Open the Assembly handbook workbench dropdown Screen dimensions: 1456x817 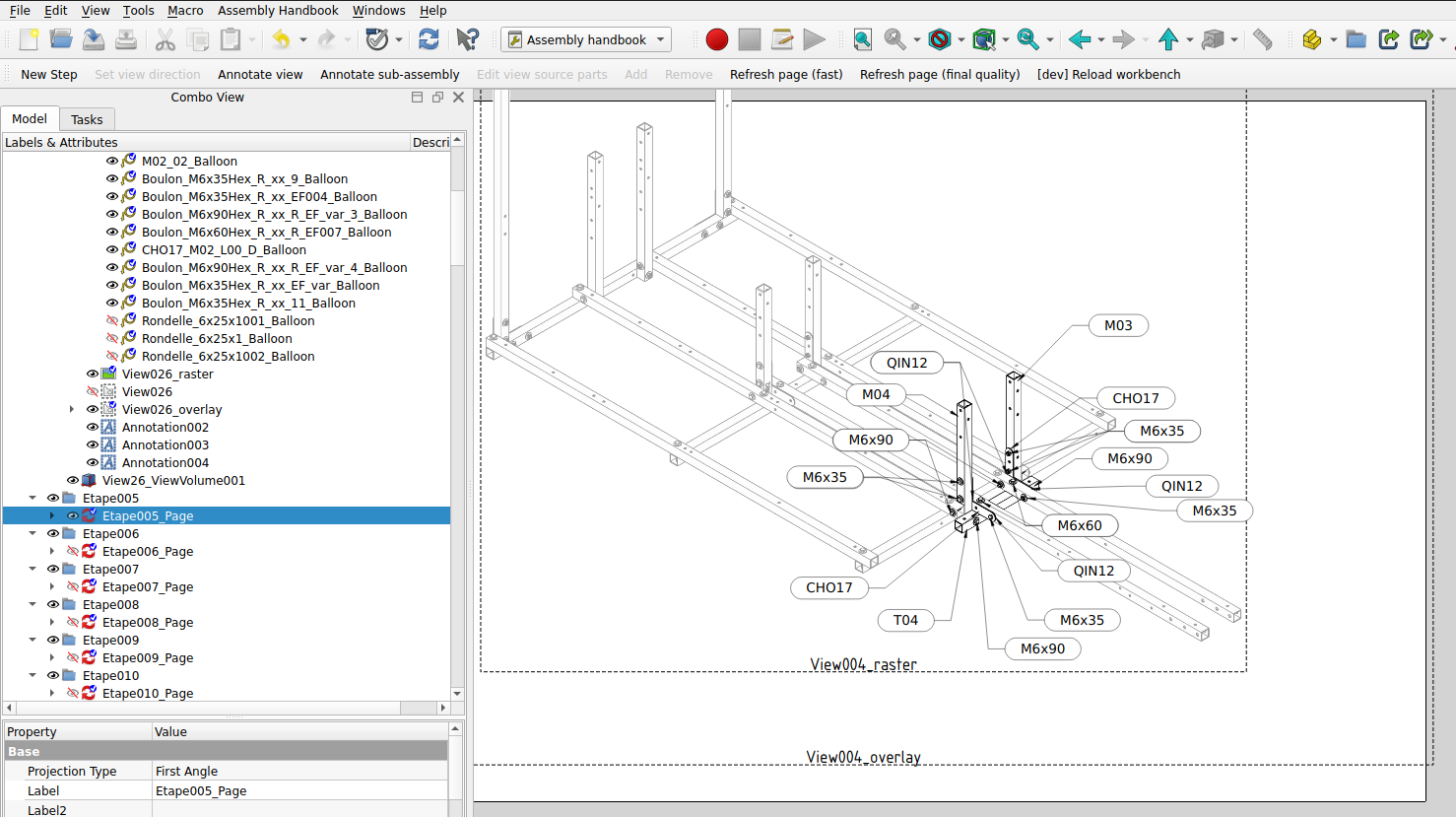[x=586, y=39]
